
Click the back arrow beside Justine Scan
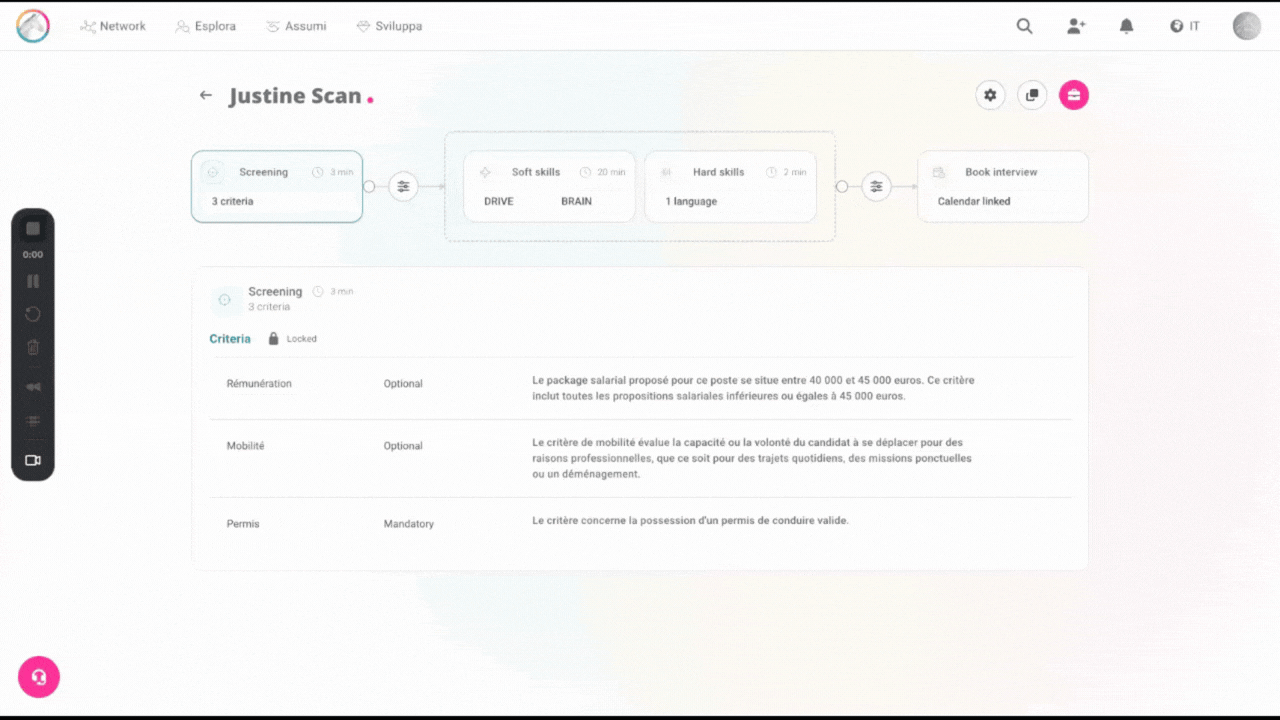click(206, 95)
